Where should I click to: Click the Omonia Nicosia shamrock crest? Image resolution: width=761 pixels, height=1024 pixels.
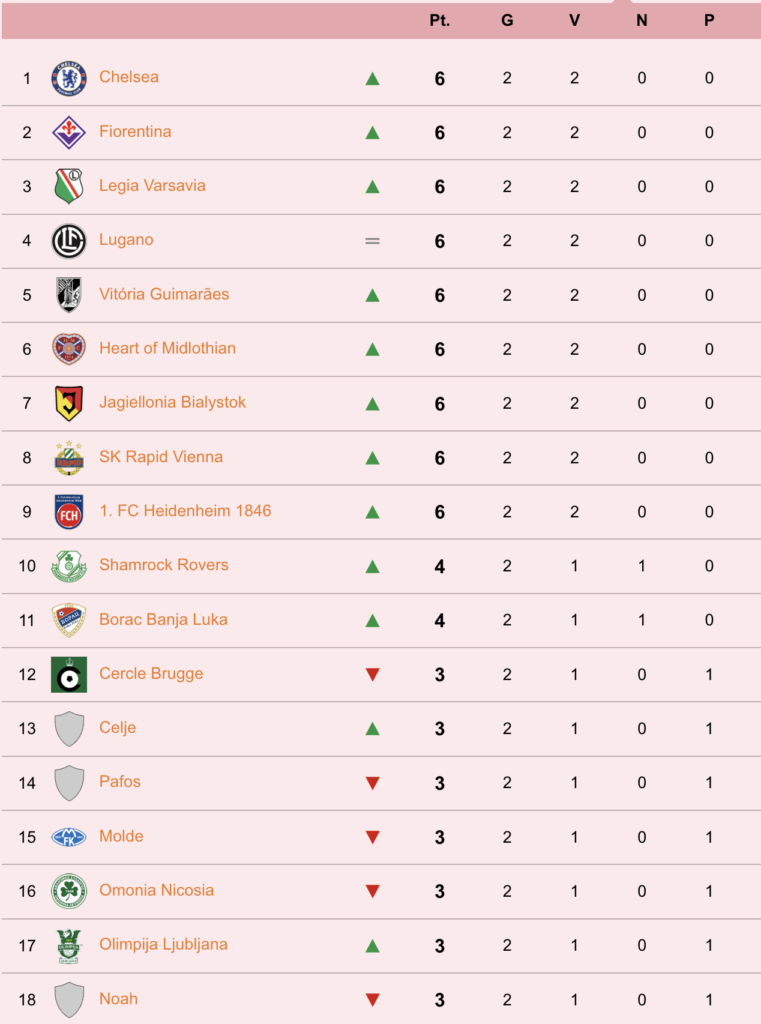tap(69, 891)
